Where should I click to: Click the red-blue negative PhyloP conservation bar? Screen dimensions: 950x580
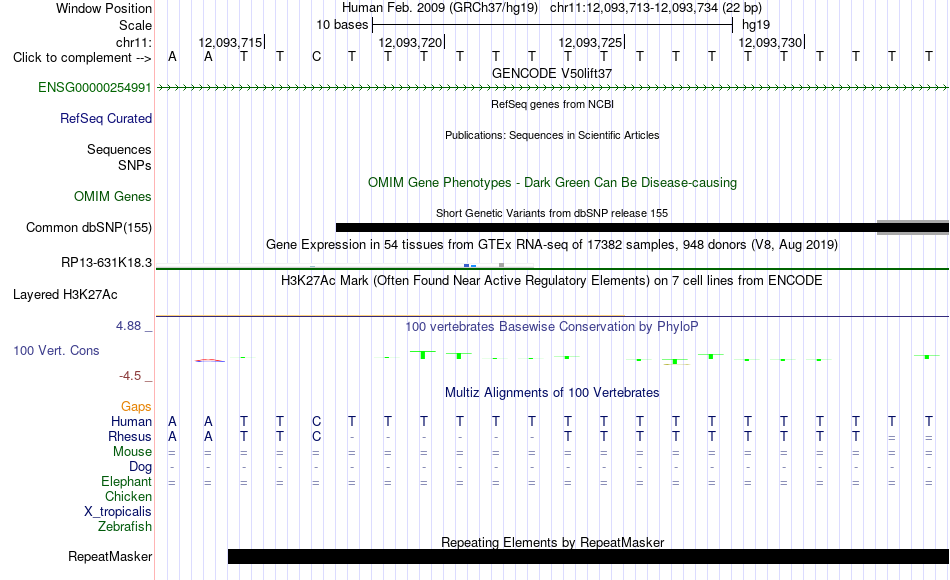pos(210,361)
